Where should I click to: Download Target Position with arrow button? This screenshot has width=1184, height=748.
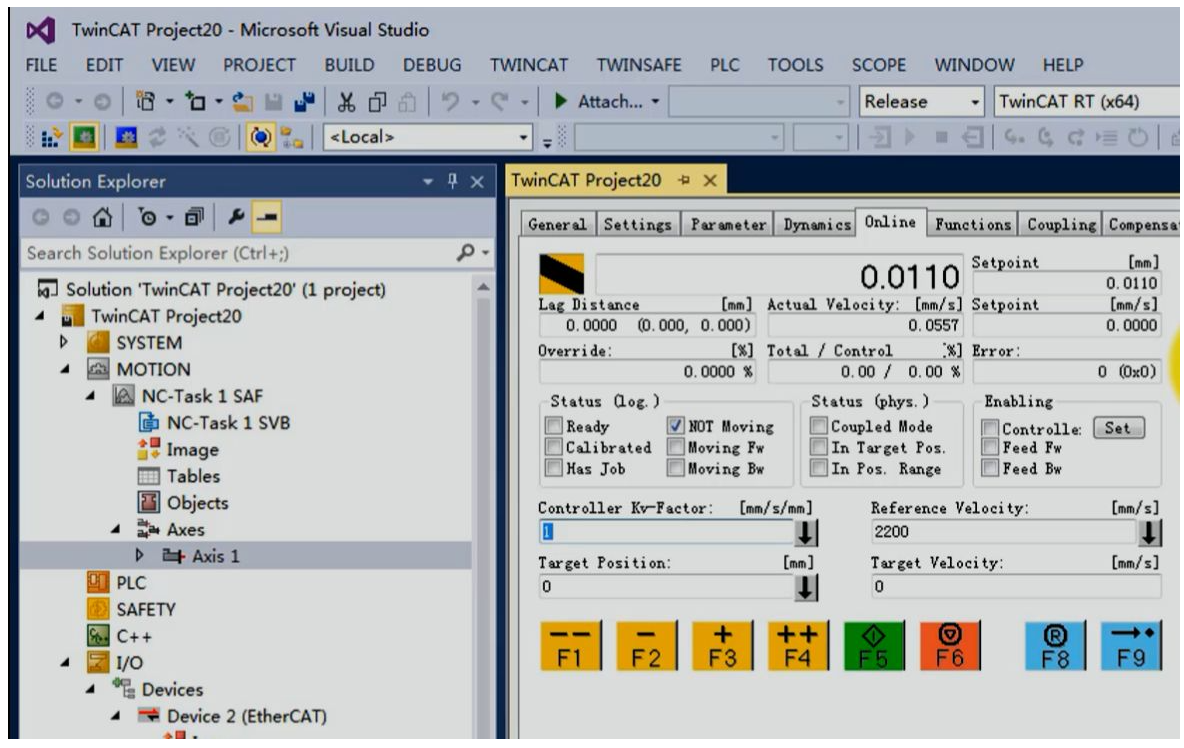point(806,587)
